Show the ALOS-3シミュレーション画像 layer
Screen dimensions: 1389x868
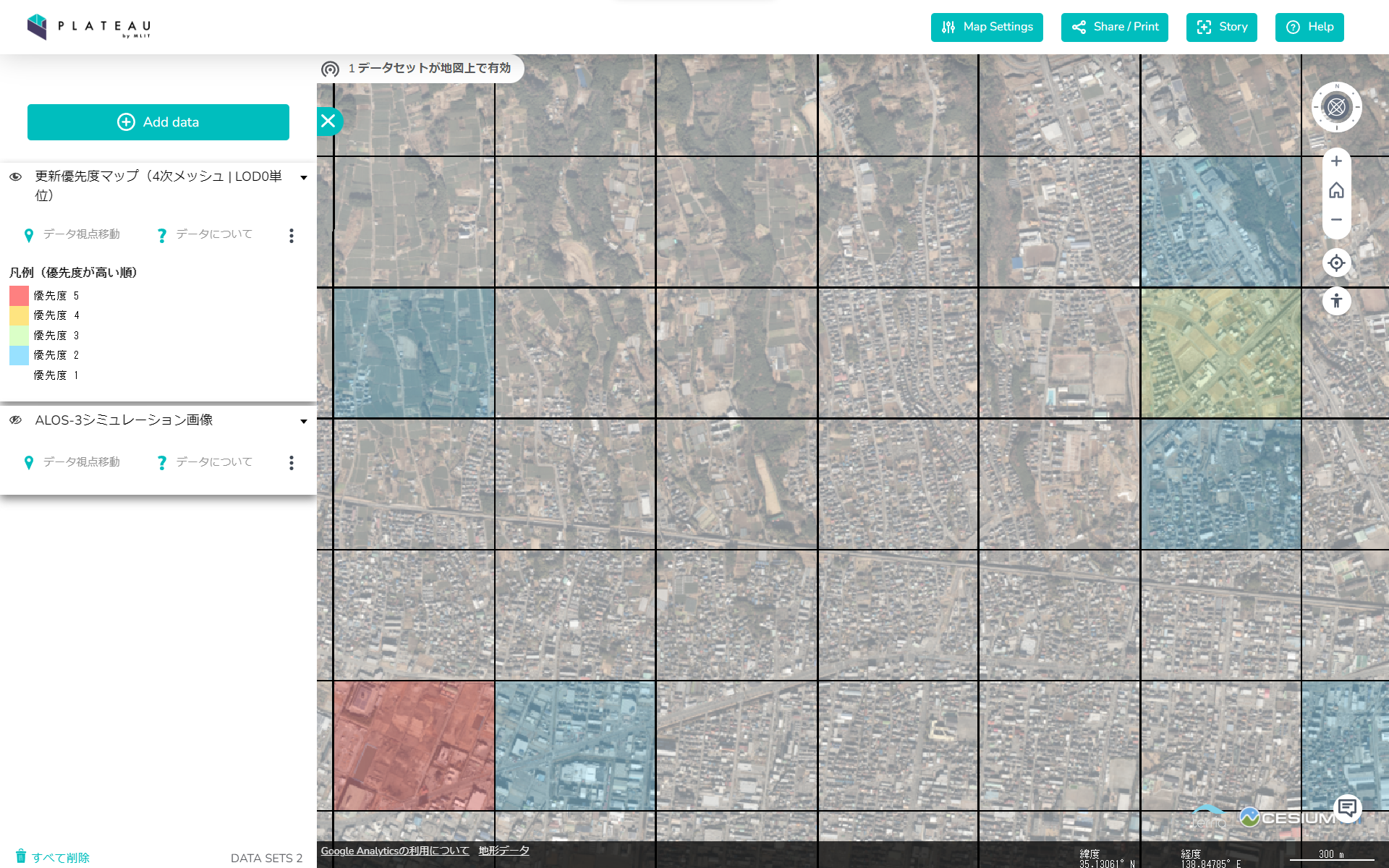point(16,420)
